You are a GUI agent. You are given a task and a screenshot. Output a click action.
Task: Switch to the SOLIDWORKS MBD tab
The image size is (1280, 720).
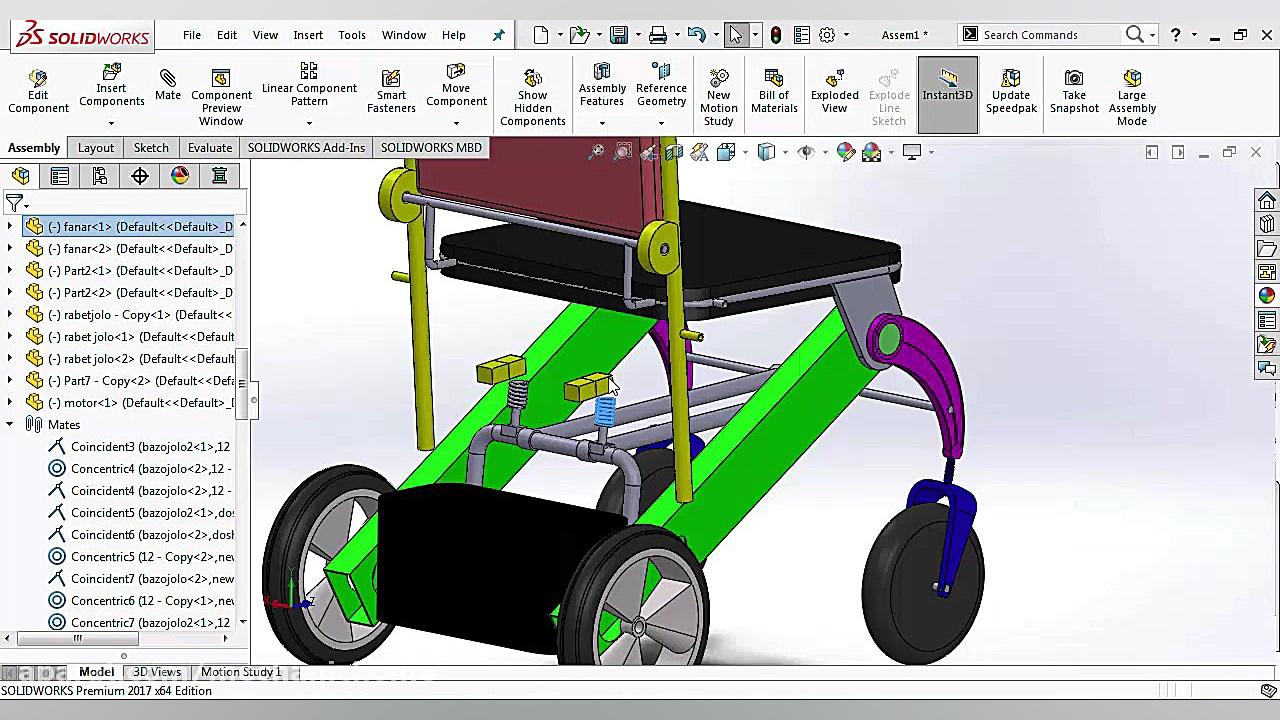tap(431, 148)
